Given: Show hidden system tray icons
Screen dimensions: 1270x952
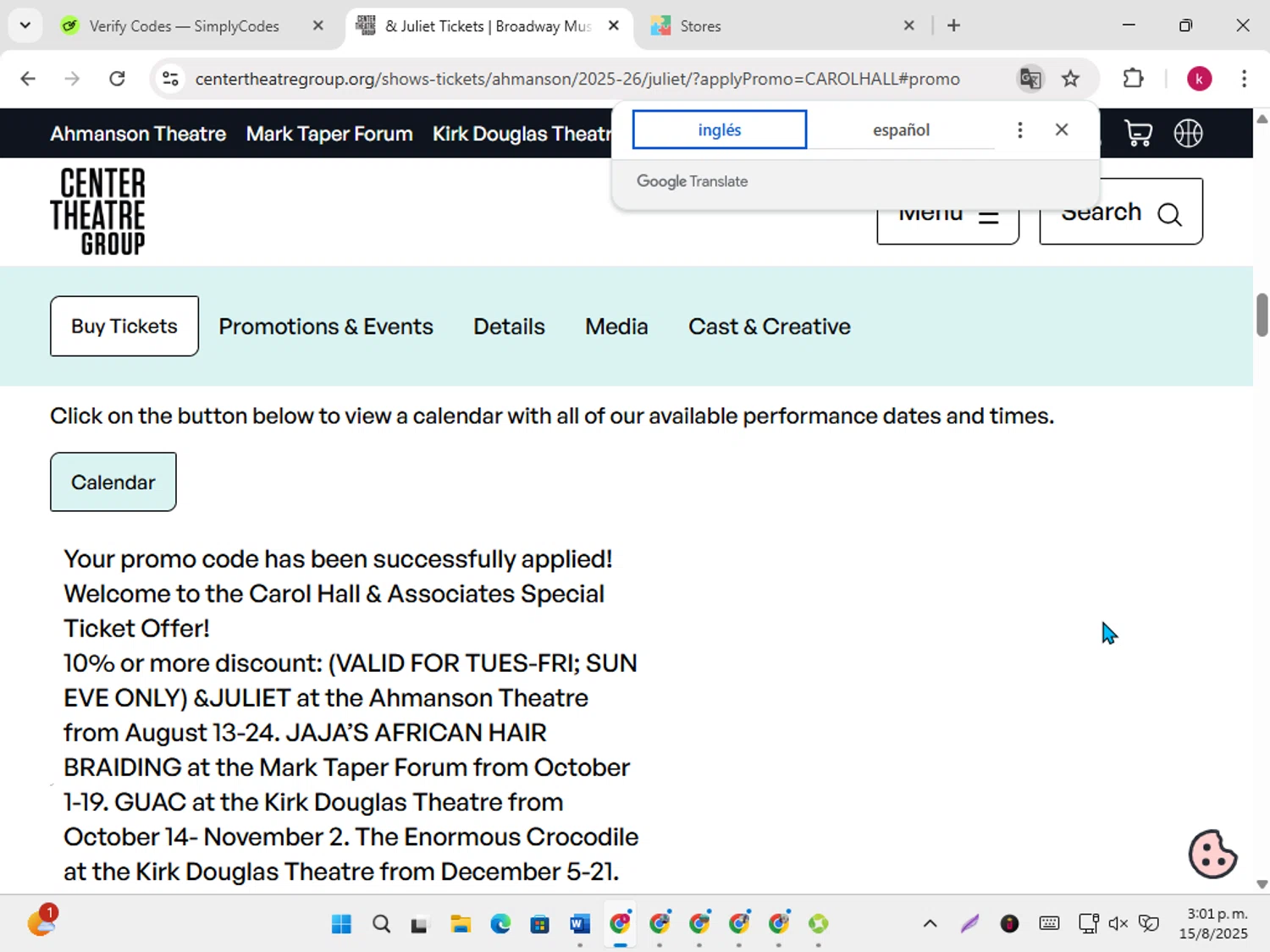Looking at the screenshot, I should point(930,924).
